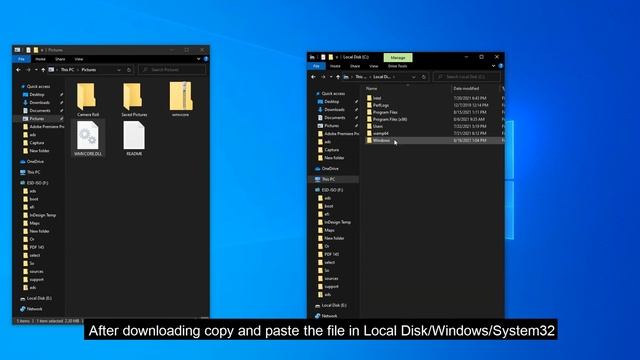This screenshot has height=360, width=640.
Task: Open Share tab in Pictures window
Action: (60, 59)
